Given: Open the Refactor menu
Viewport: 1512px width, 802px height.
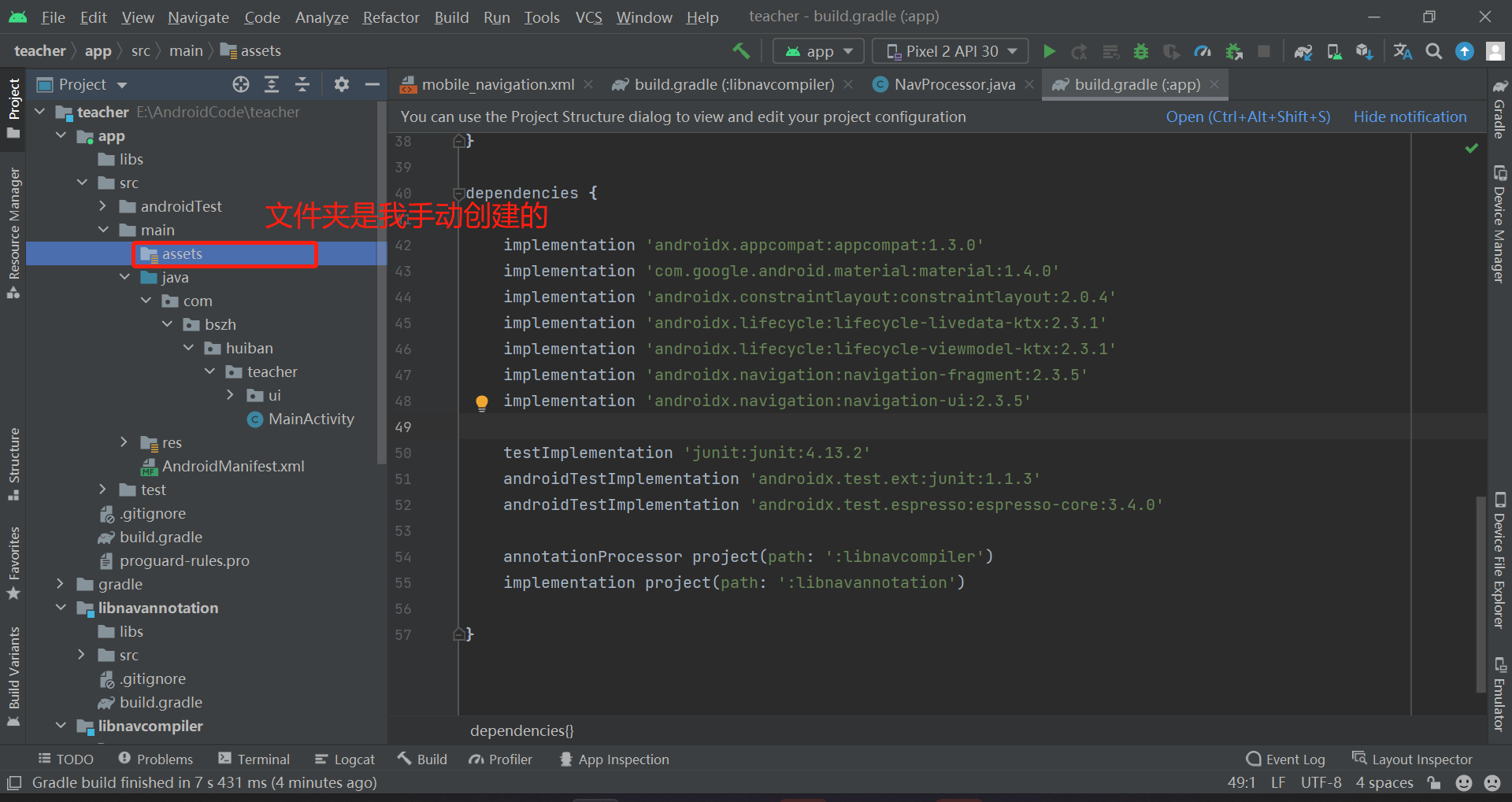Looking at the screenshot, I should pos(391,17).
